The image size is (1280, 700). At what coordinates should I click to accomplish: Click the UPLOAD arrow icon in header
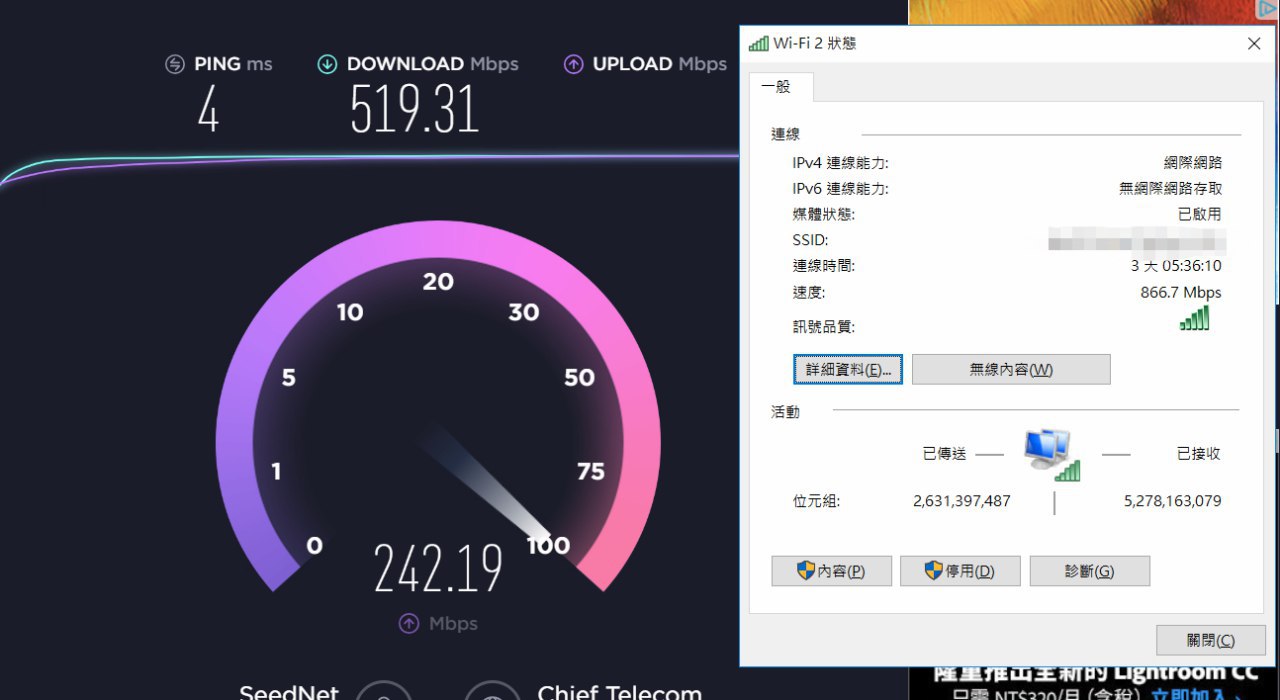(x=573, y=64)
